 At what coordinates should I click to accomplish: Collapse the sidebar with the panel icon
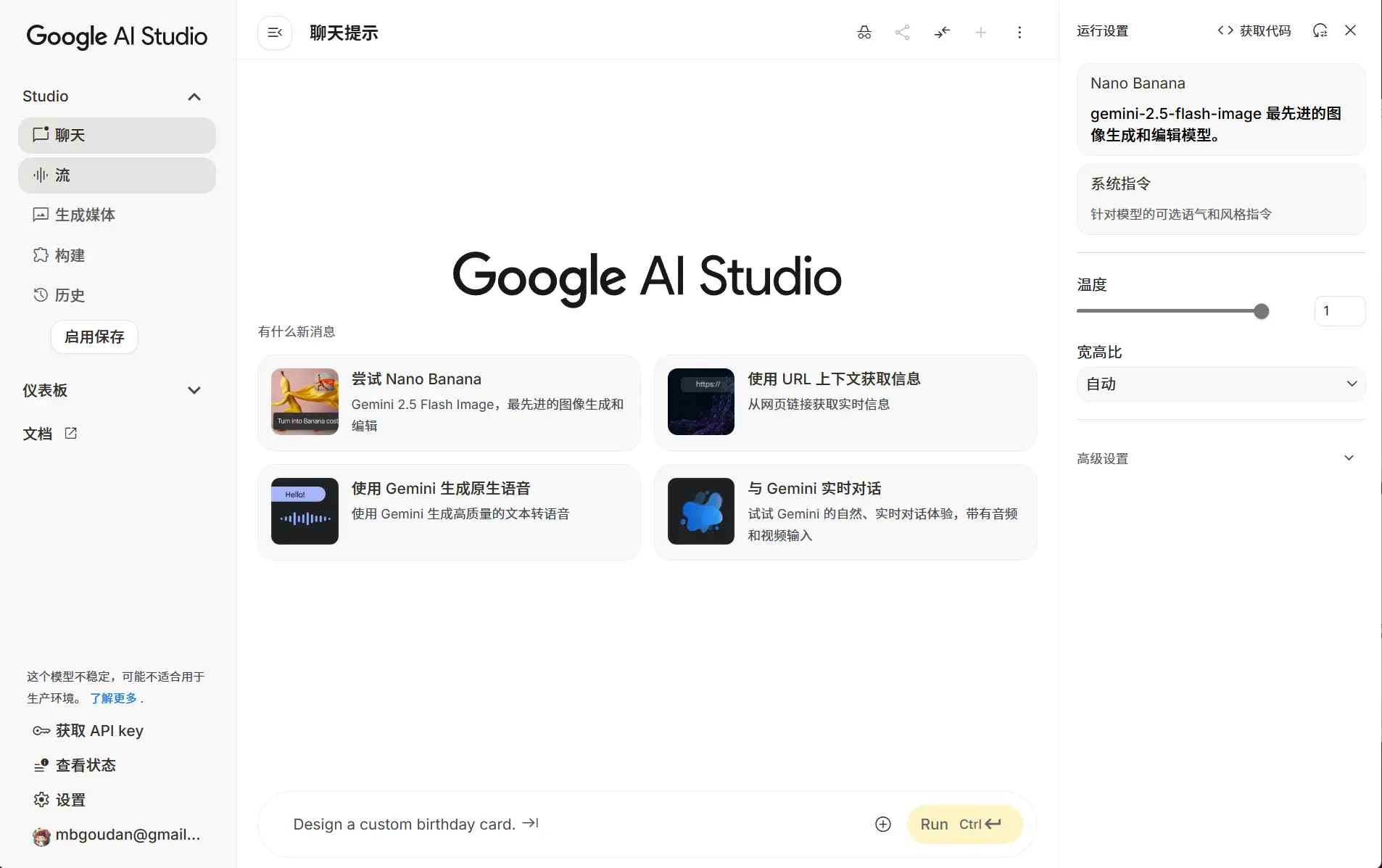click(x=274, y=33)
